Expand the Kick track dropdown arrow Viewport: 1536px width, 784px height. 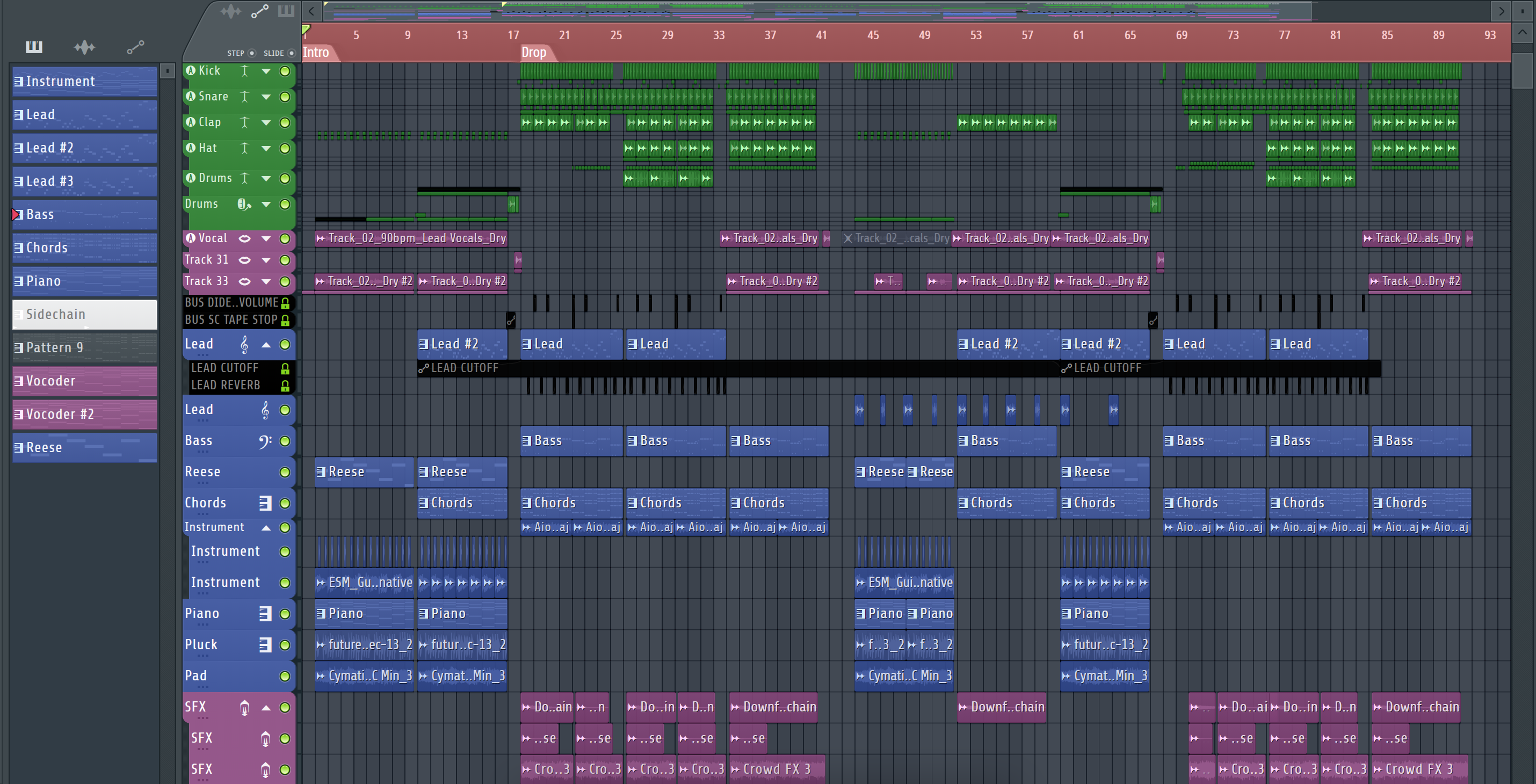pos(266,71)
